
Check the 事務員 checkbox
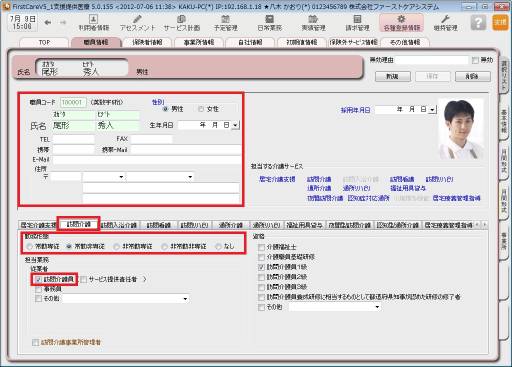click(39, 289)
